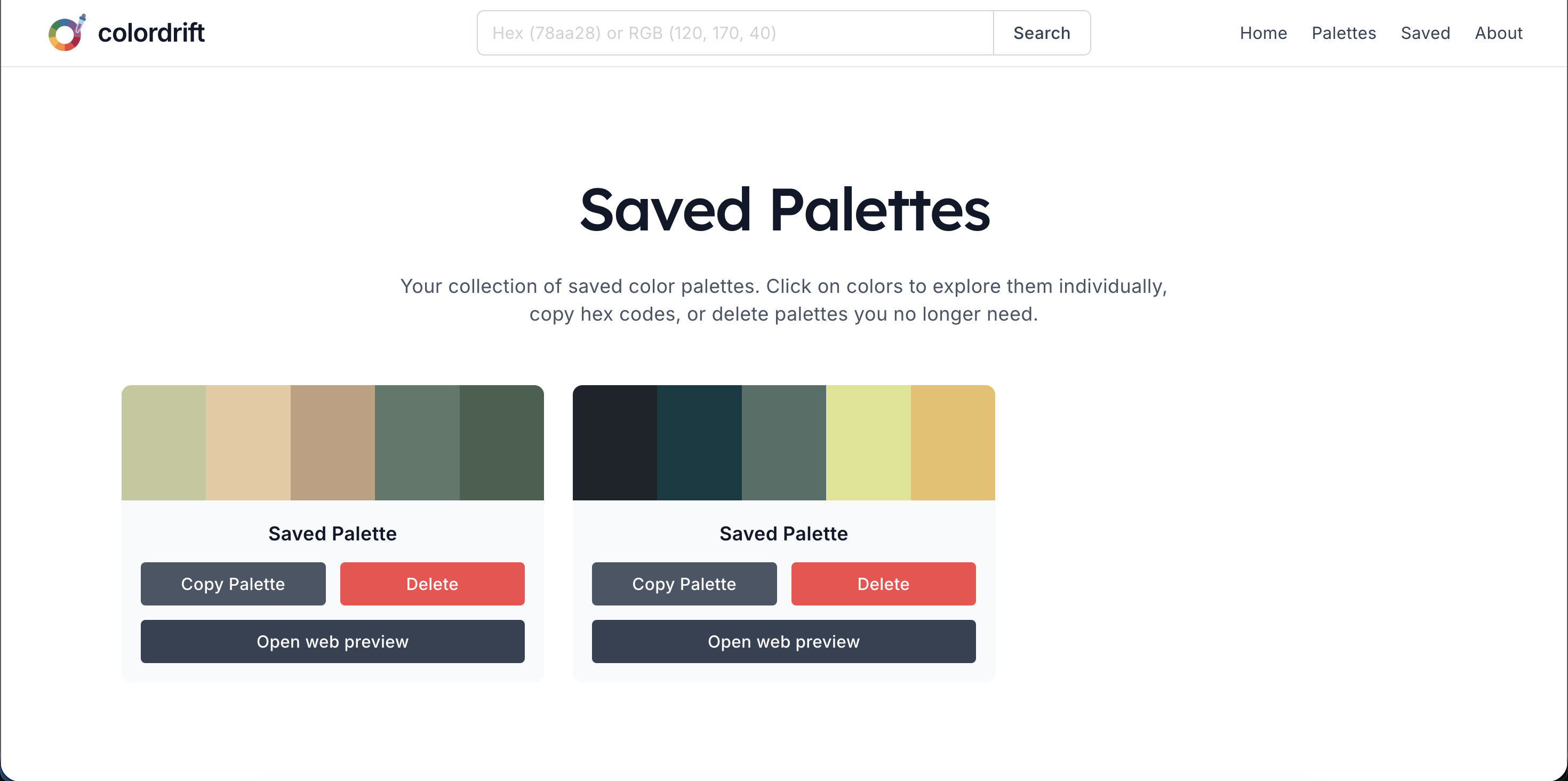Select the light beige swatch in first palette

coord(249,443)
